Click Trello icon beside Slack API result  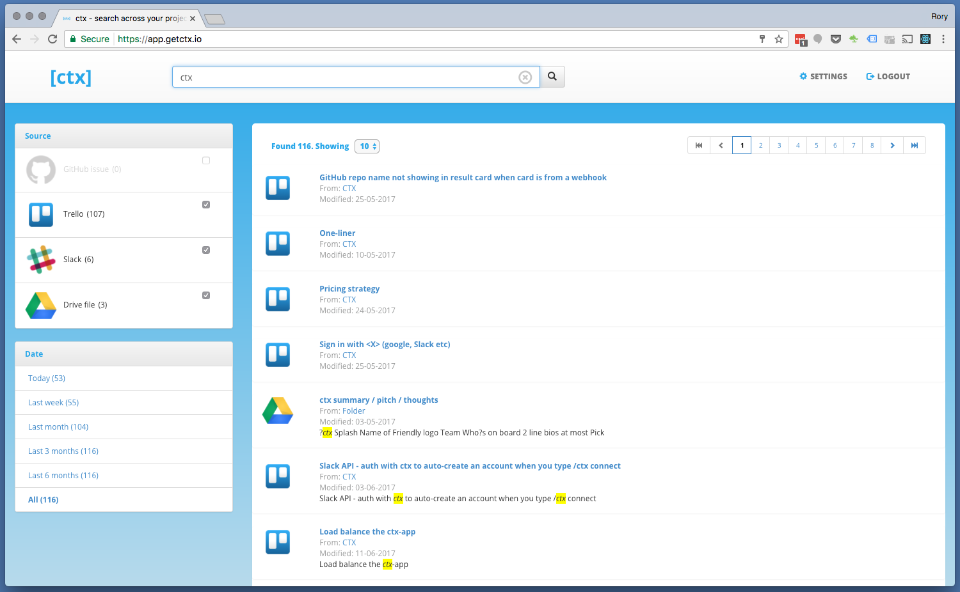pos(278,476)
